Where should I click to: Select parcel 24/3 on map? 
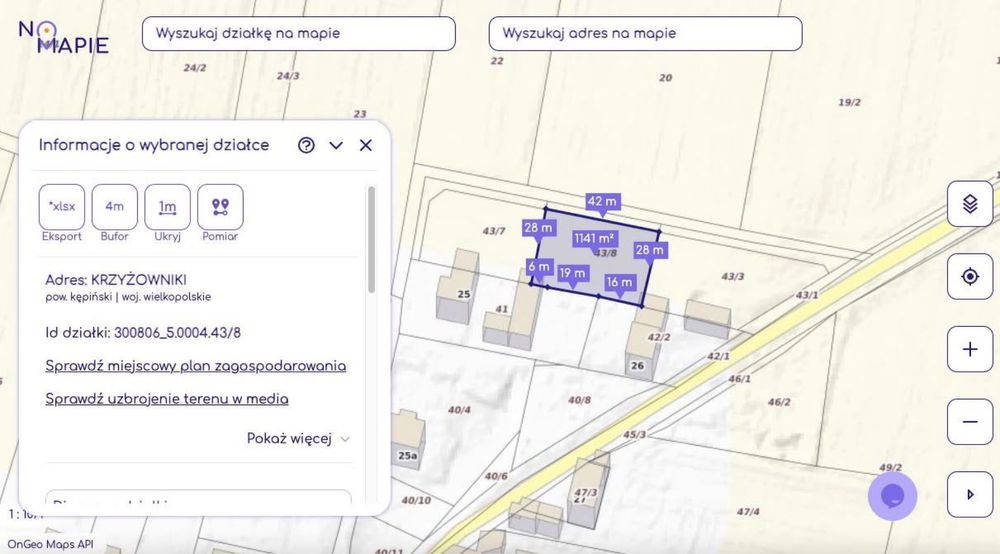tap(288, 76)
